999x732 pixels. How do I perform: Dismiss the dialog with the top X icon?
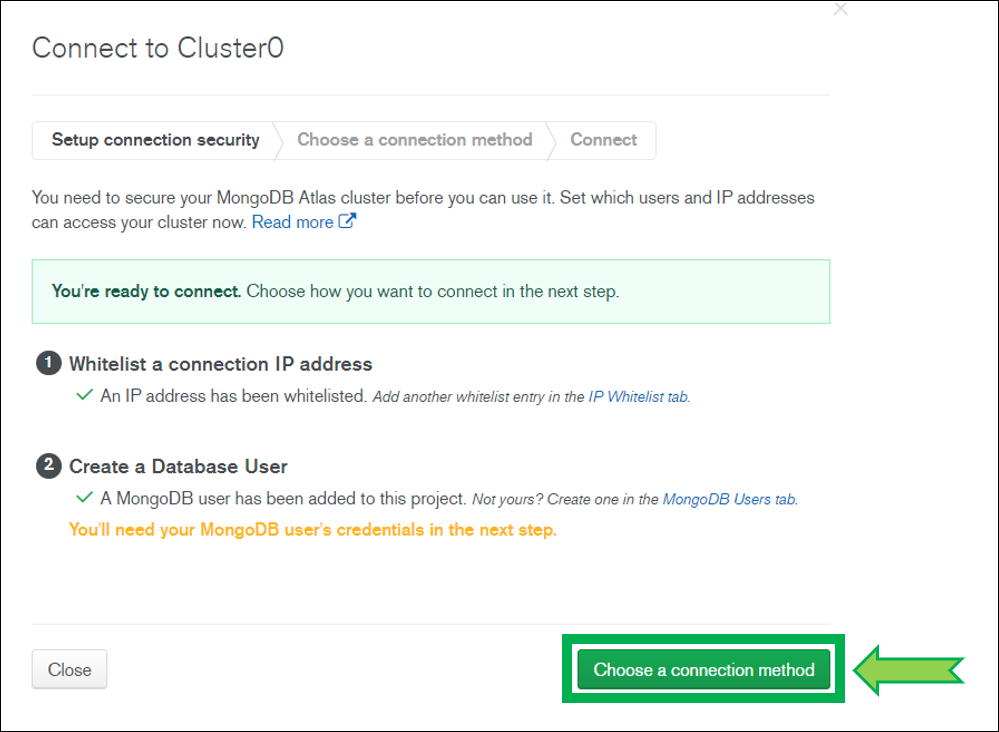(841, 9)
